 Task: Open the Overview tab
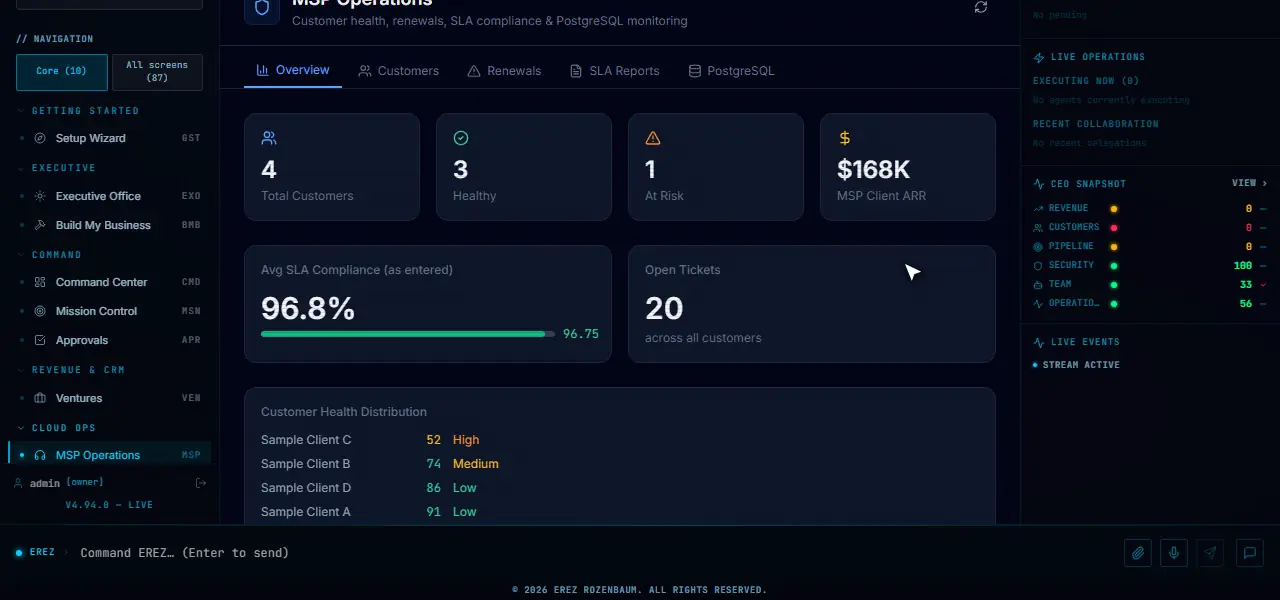tap(293, 70)
